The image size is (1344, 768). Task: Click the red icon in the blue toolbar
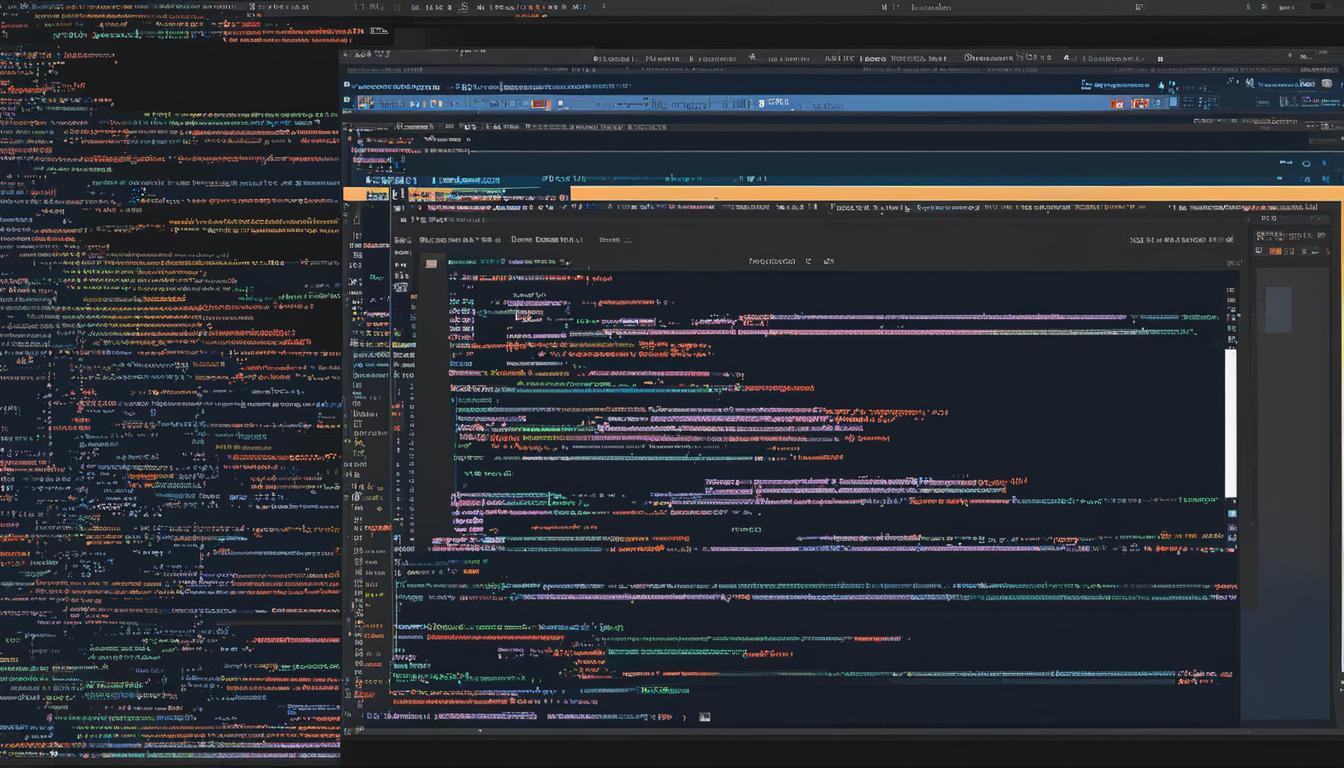540,103
